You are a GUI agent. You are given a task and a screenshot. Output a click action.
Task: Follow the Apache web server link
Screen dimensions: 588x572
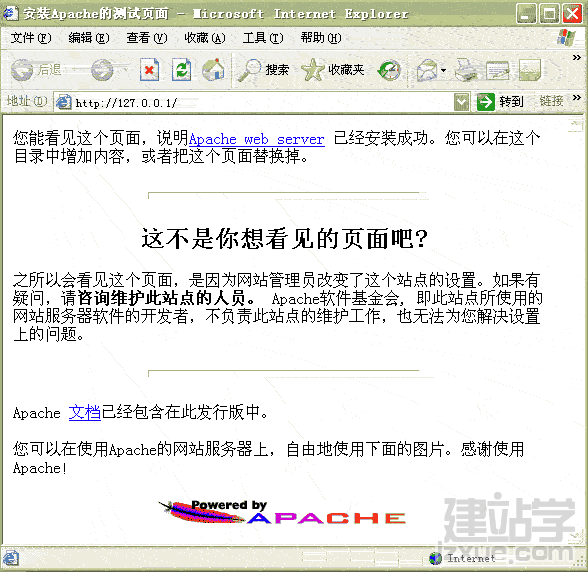pos(256,139)
